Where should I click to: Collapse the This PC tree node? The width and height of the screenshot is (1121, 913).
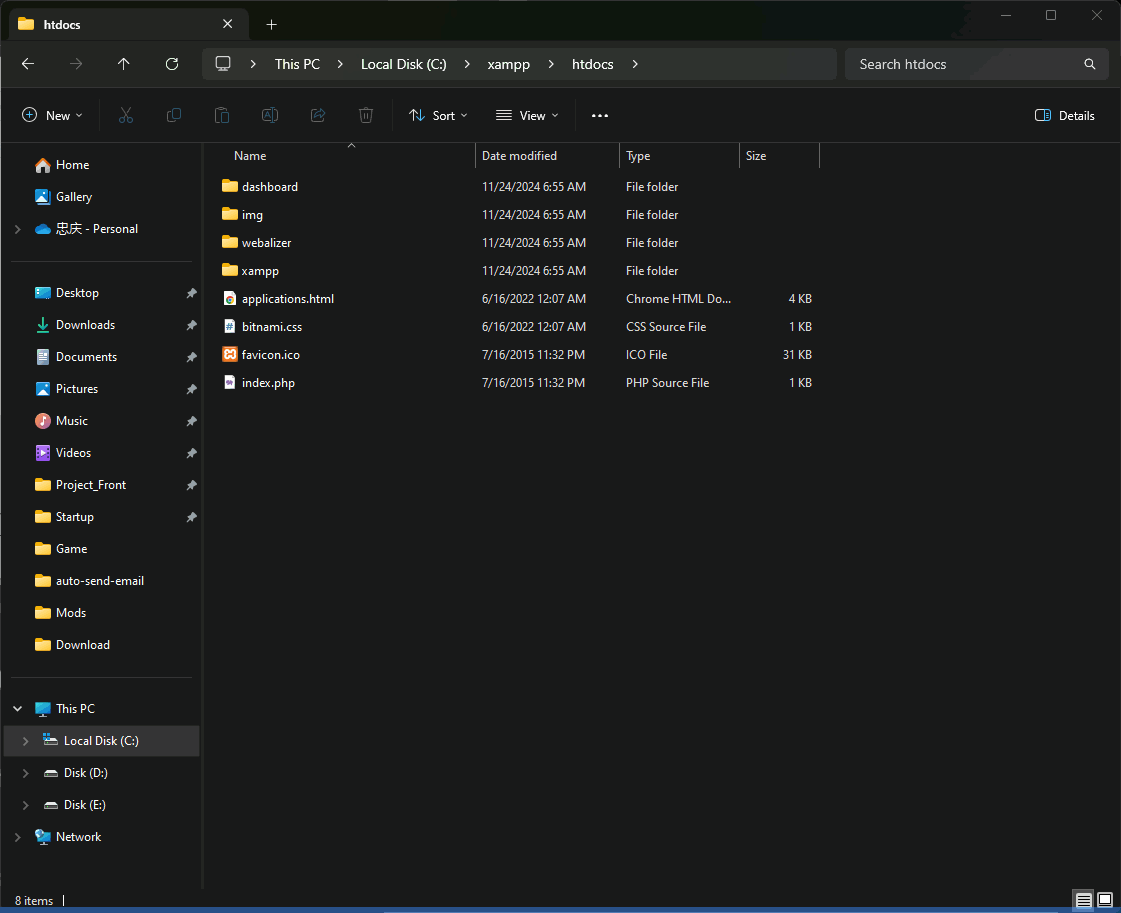pyautogui.click(x=18, y=709)
